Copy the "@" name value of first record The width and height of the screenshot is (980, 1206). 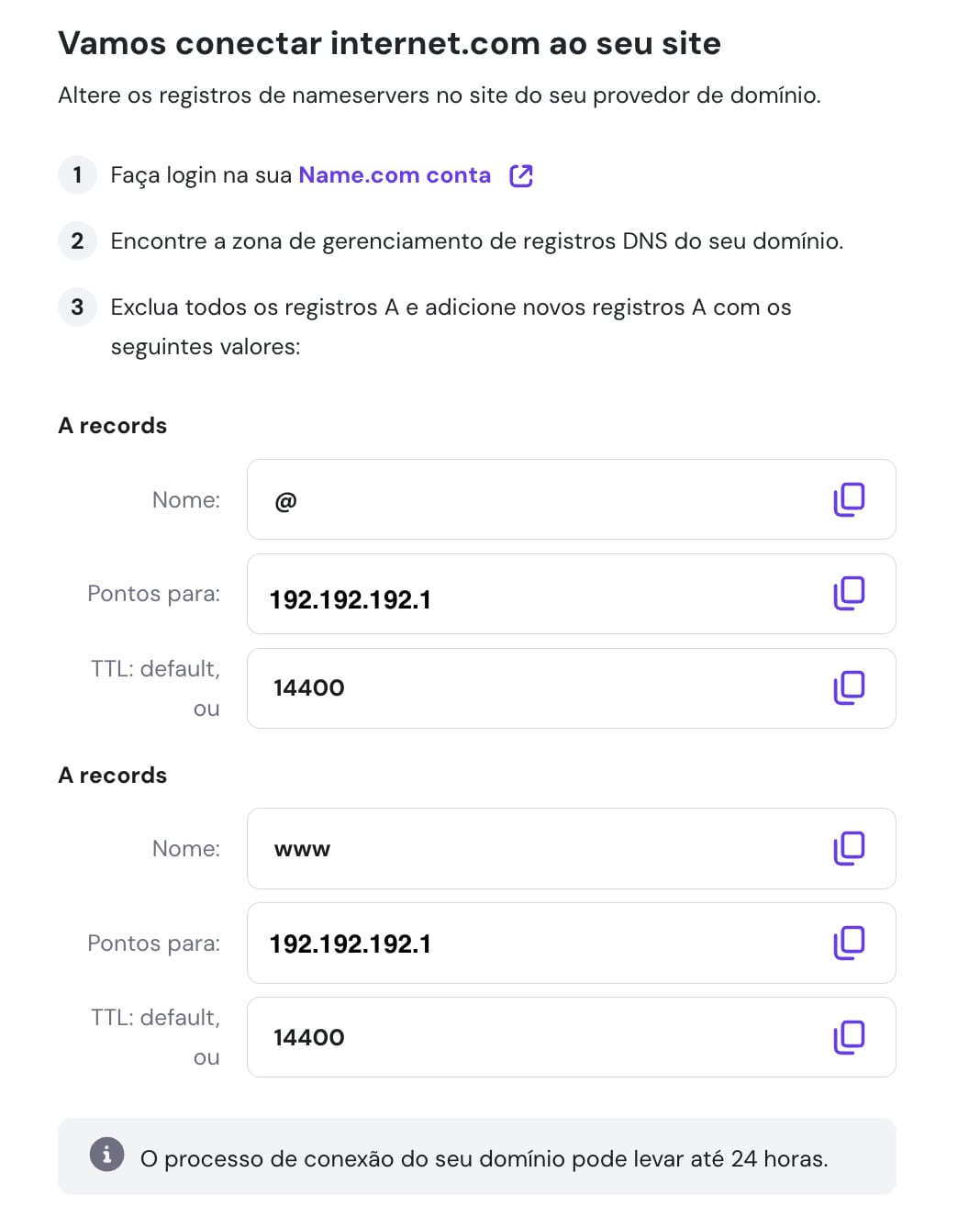pos(849,499)
